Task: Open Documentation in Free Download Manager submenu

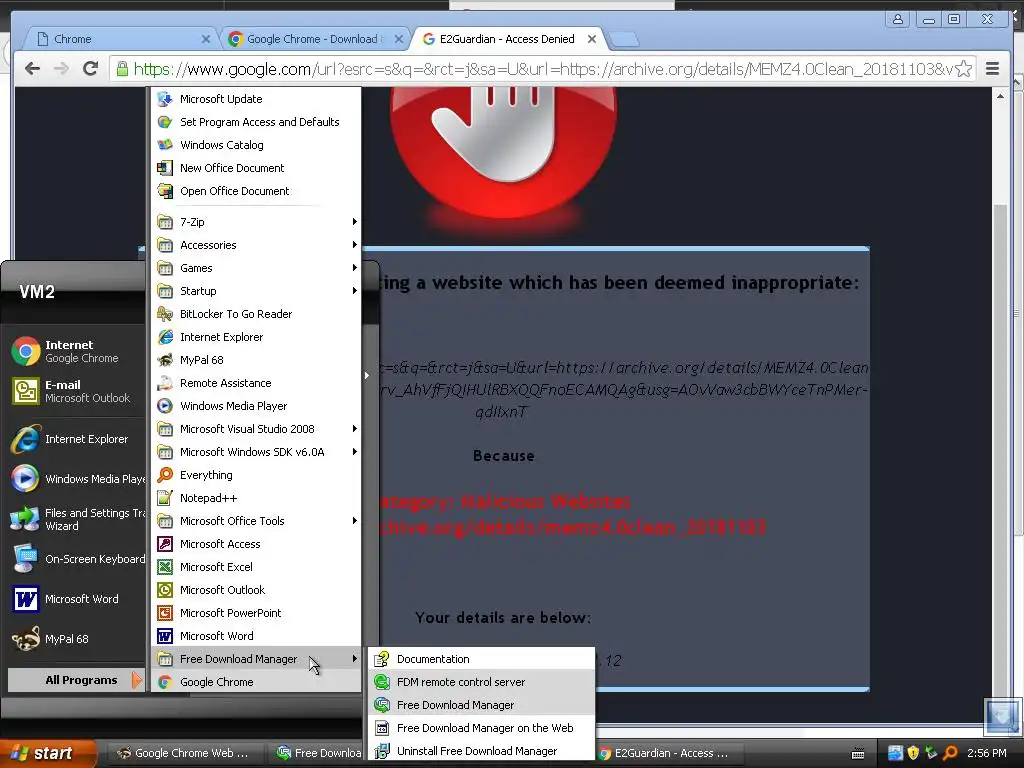Action: (x=482, y=659)
